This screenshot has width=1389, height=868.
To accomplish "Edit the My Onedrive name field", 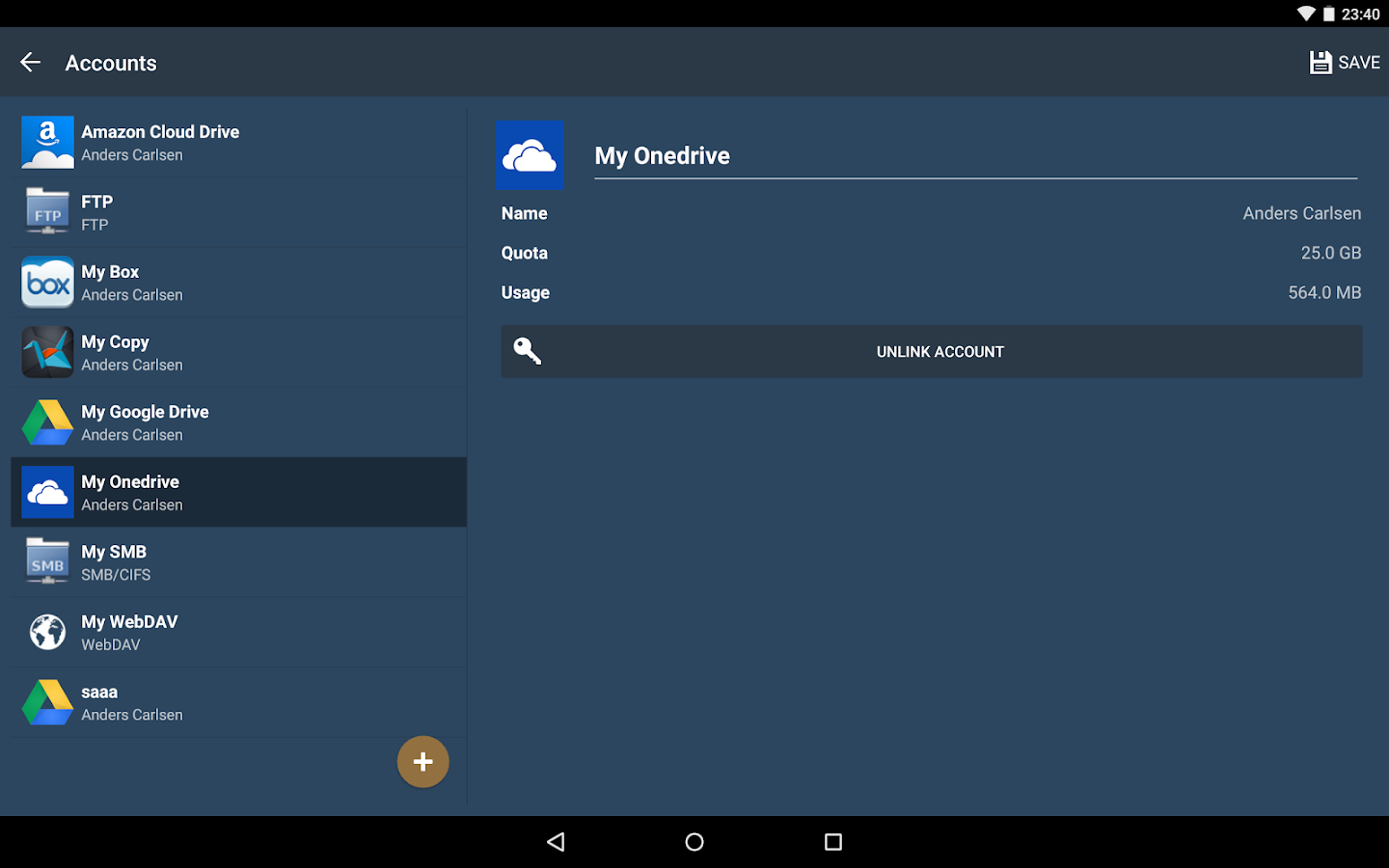I will (x=974, y=156).
